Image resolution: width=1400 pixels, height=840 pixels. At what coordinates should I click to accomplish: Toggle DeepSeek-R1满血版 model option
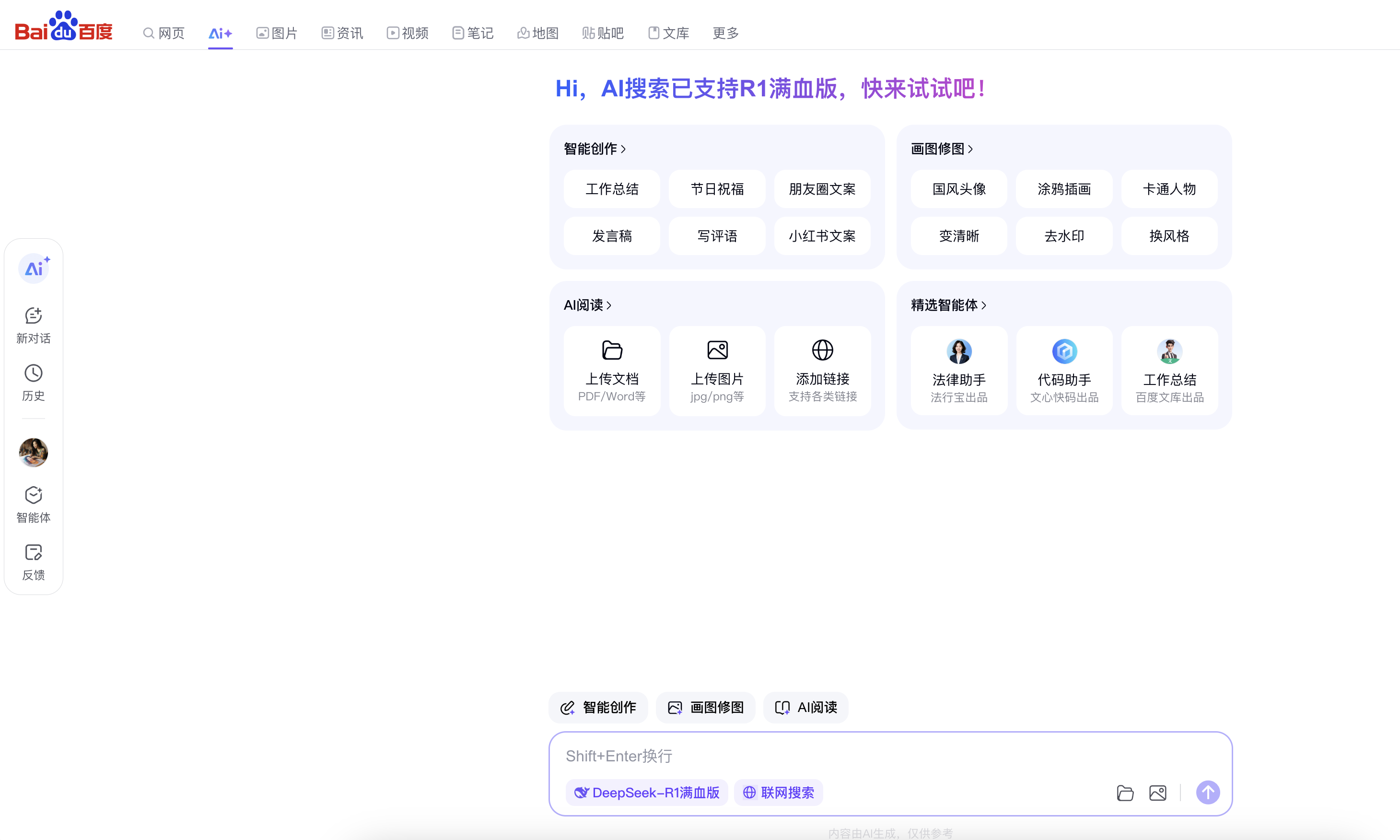[x=647, y=793]
